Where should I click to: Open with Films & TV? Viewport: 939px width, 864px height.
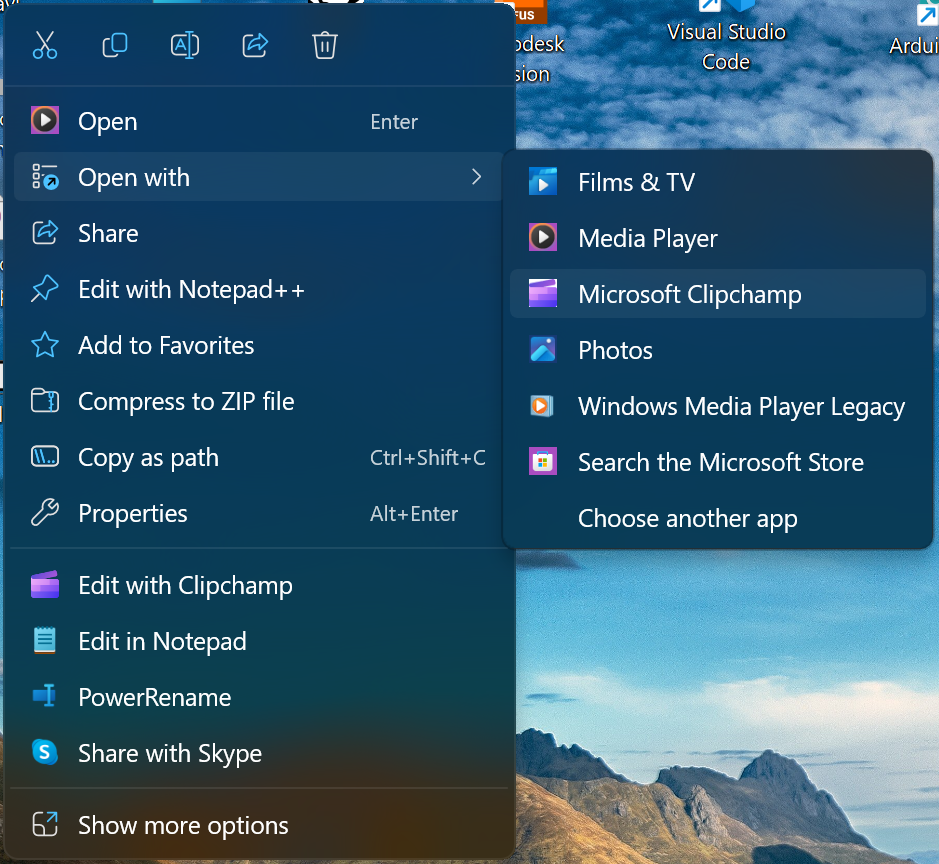tap(717, 182)
